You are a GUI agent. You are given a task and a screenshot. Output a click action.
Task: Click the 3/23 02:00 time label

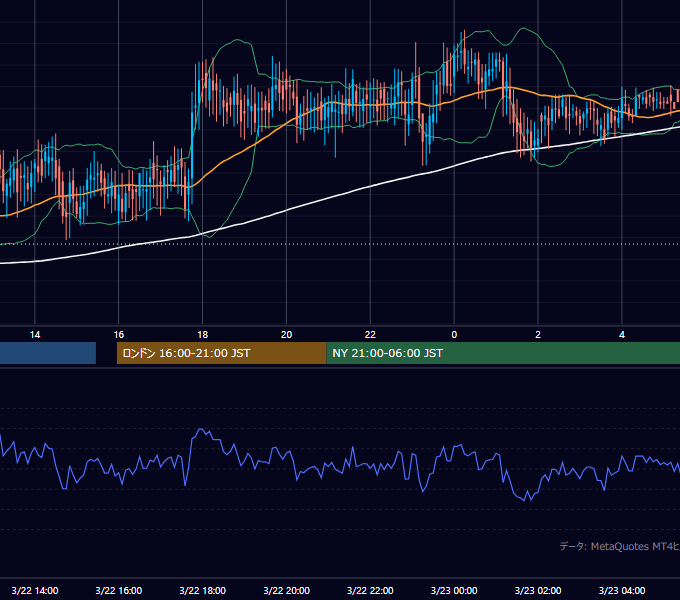538,590
